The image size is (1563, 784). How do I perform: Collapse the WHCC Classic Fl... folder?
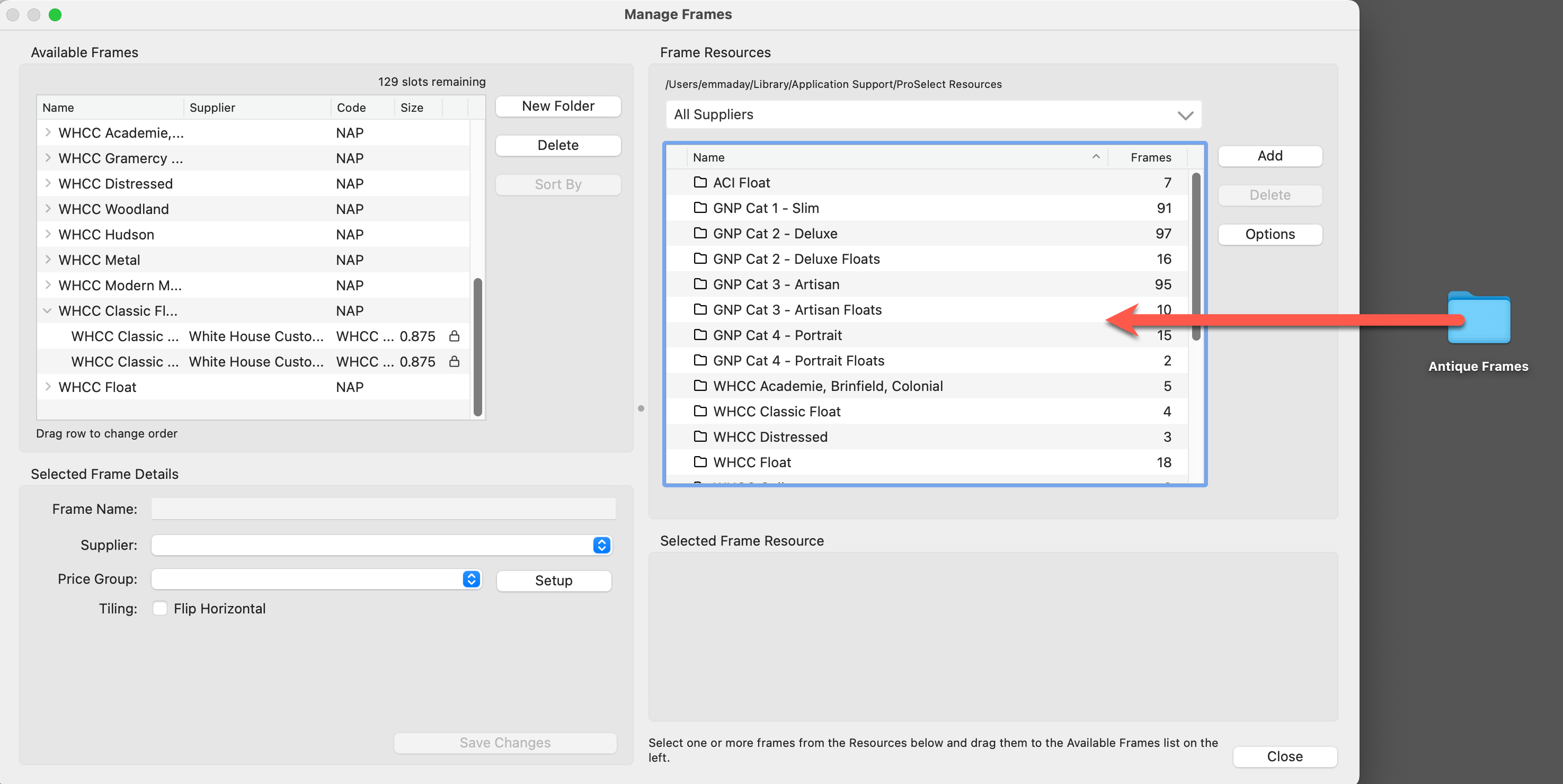click(47, 311)
